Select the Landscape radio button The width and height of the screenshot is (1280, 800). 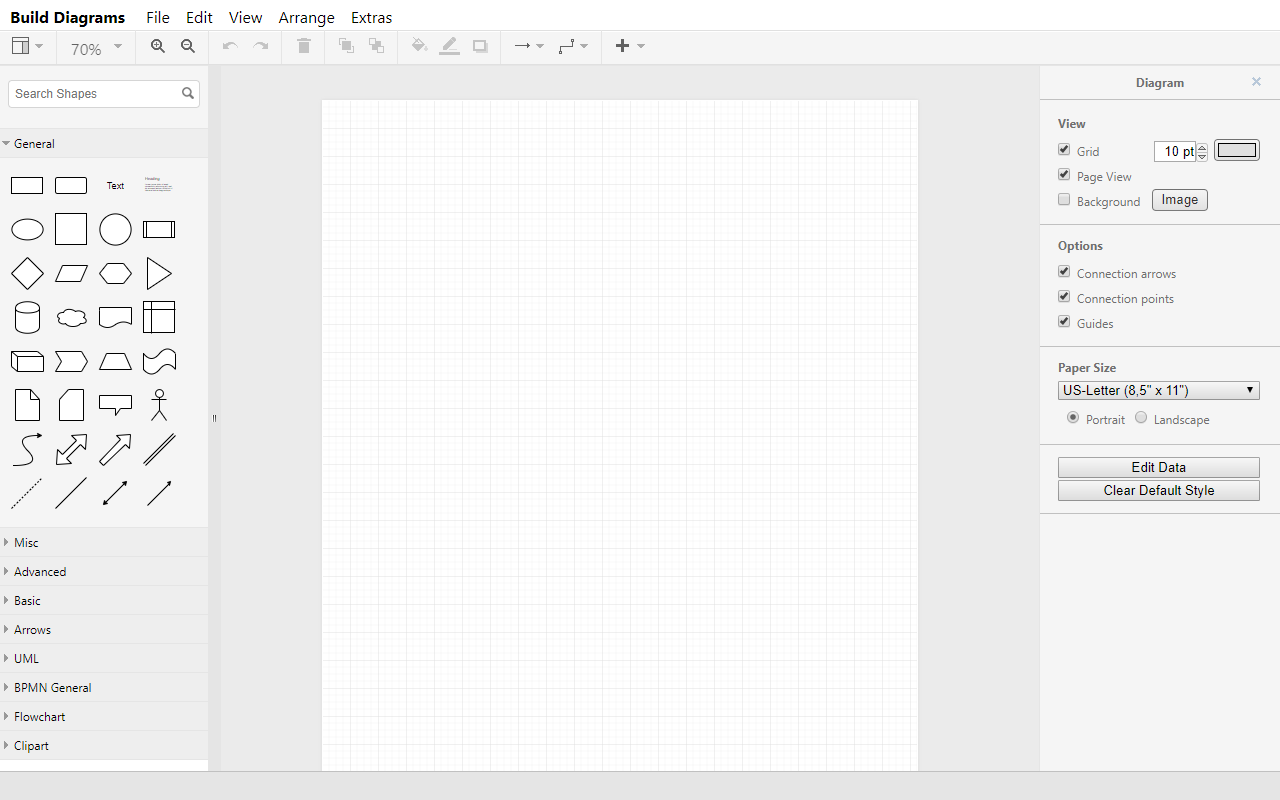(x=1141, y=418)
